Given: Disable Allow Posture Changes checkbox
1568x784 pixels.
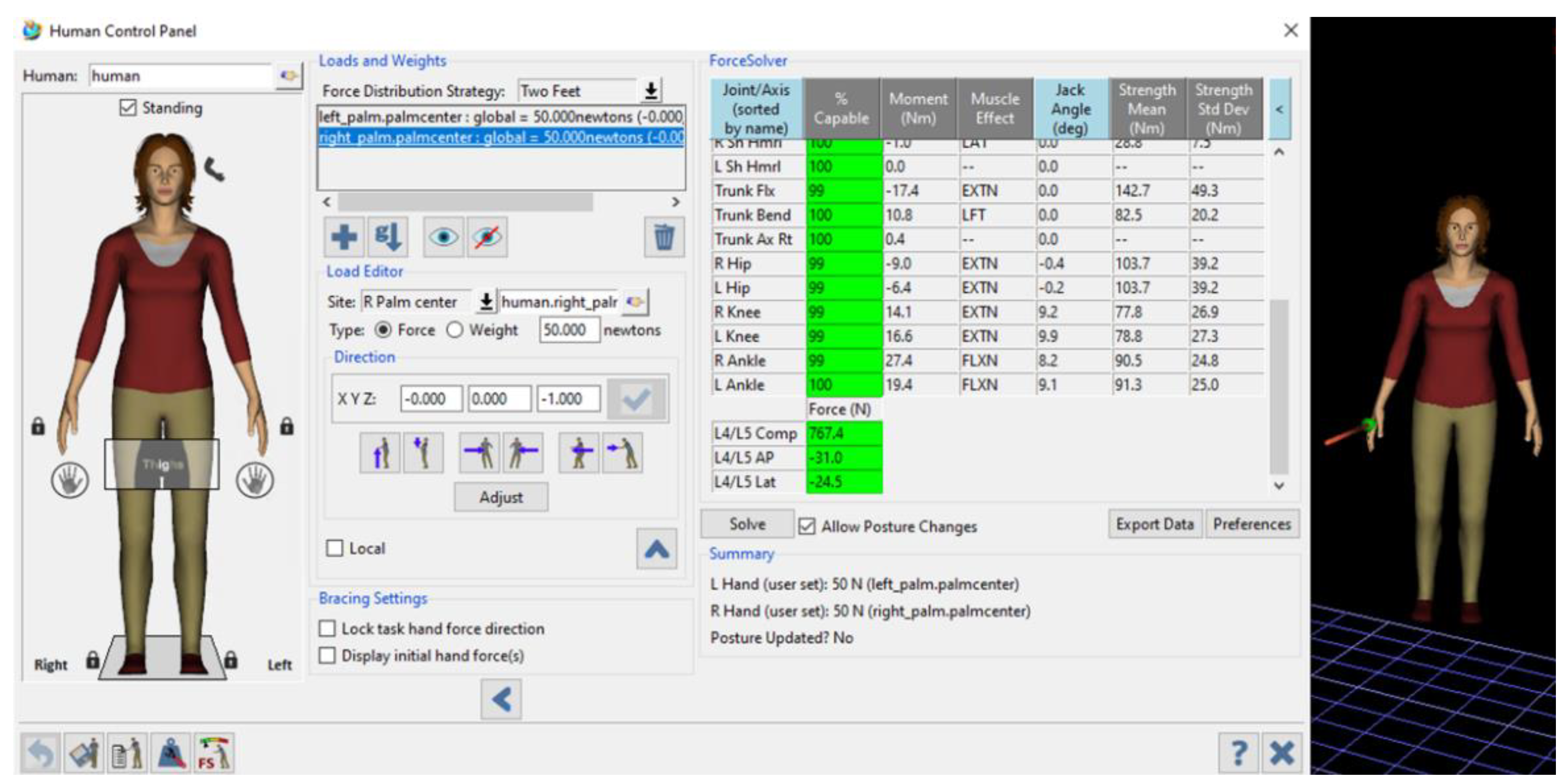Looking at the screenshot, I should click(x=807, y=527).
